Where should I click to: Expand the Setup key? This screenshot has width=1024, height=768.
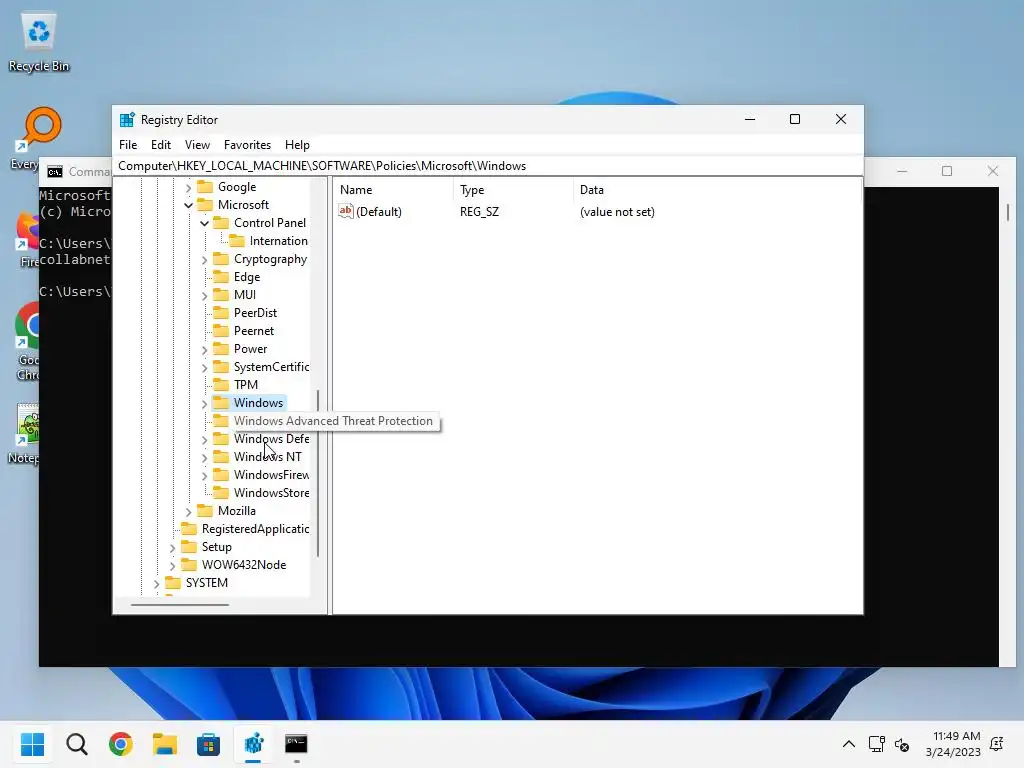coord(172,547)
